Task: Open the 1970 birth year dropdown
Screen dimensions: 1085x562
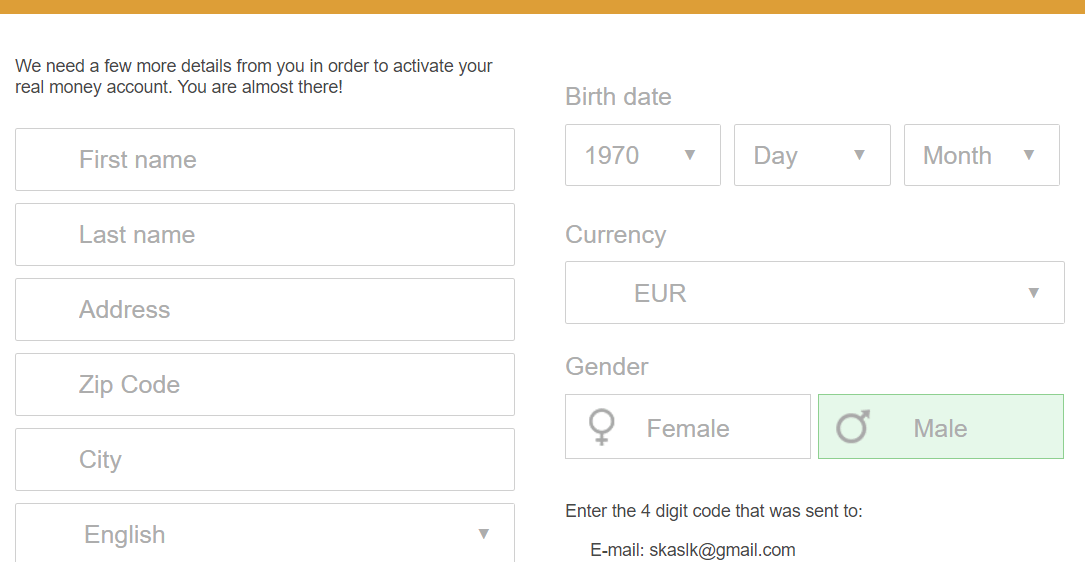Action: 643,155
